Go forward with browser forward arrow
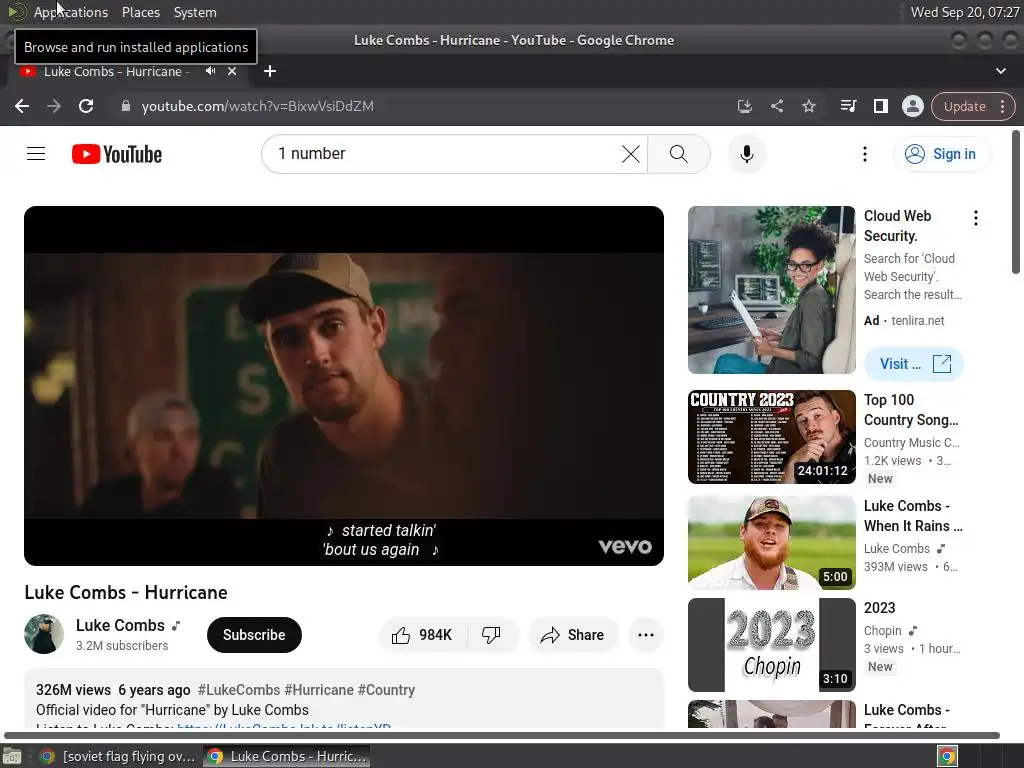The image size is (1024, 768). 54,106
